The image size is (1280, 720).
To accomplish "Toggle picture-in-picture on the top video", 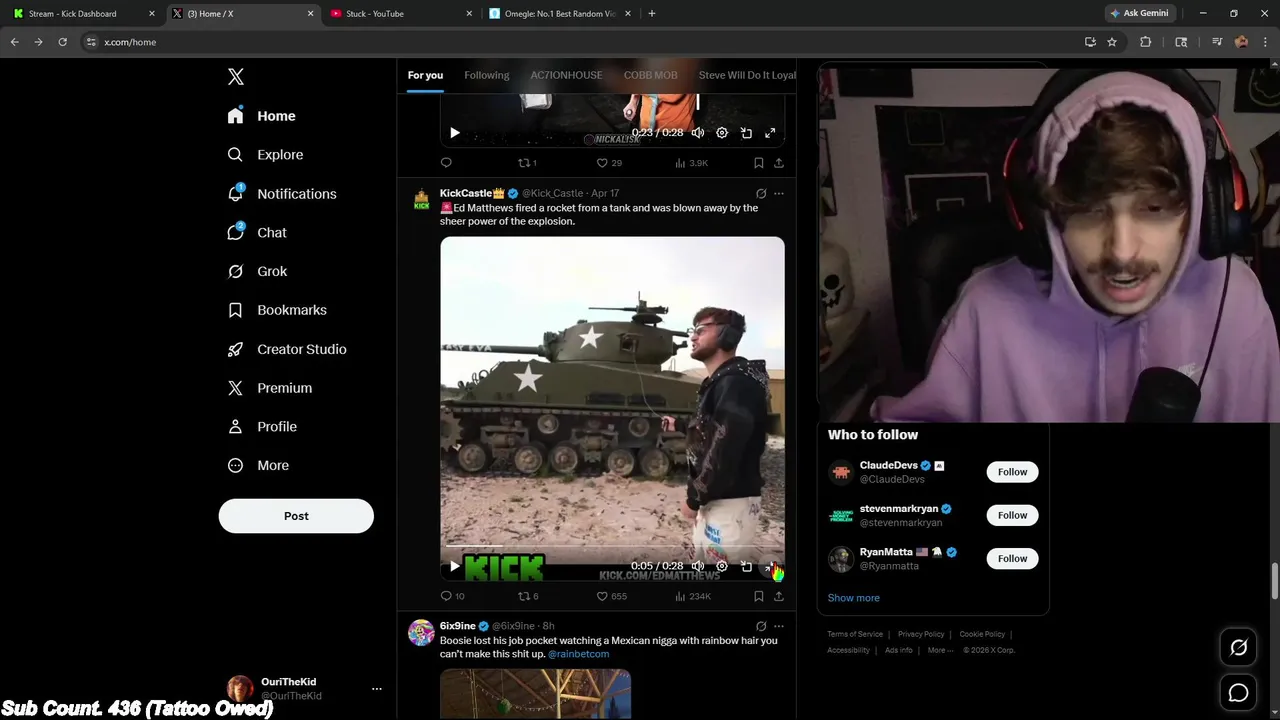I will 746,133.
